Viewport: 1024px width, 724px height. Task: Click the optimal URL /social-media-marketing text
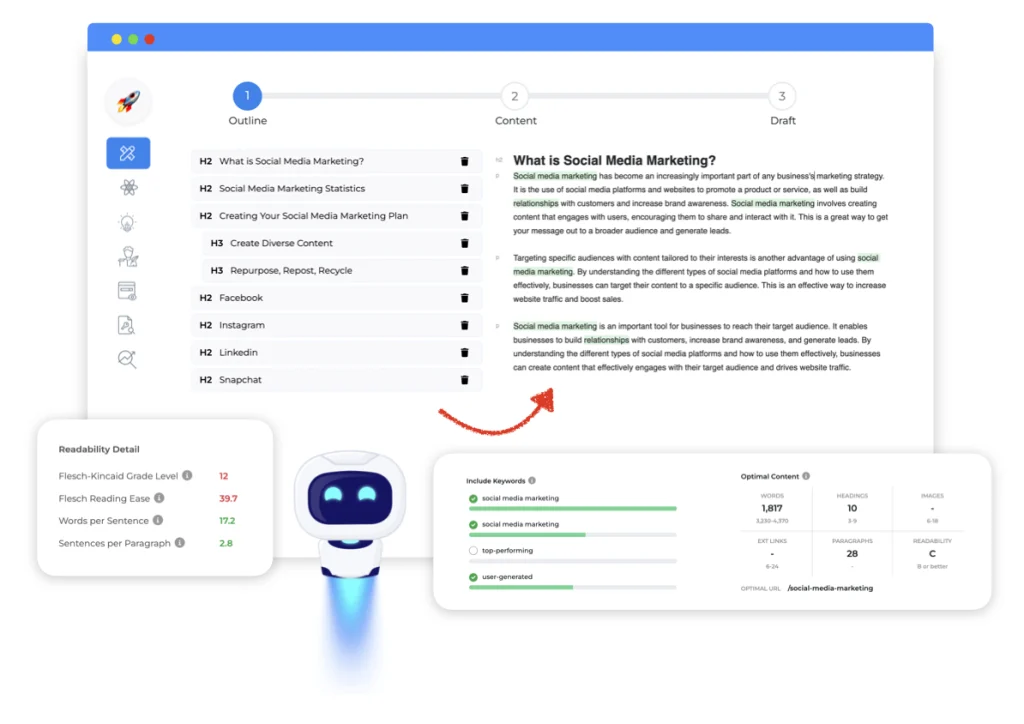coord(829,588)
